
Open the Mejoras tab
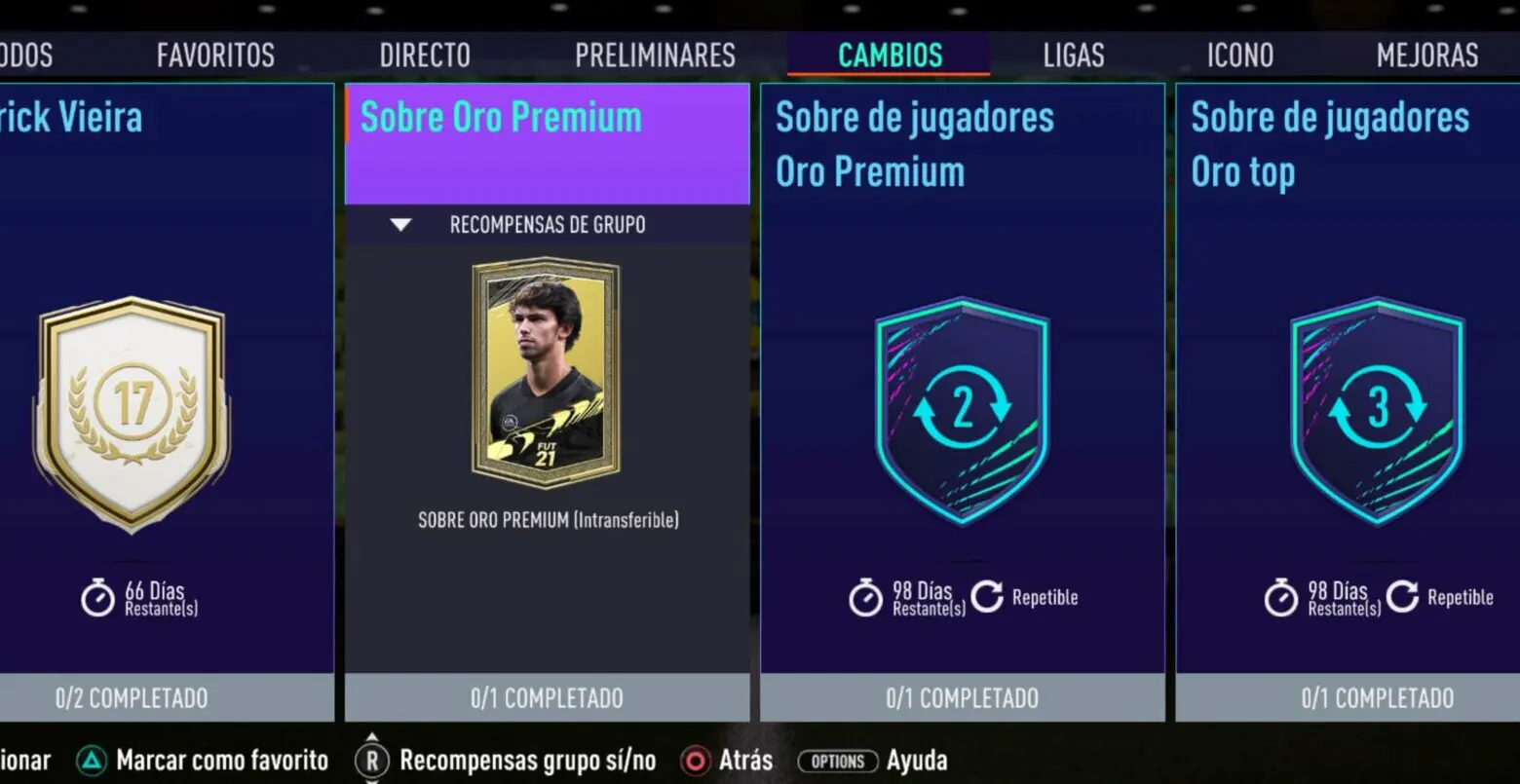coord(1427,56)
